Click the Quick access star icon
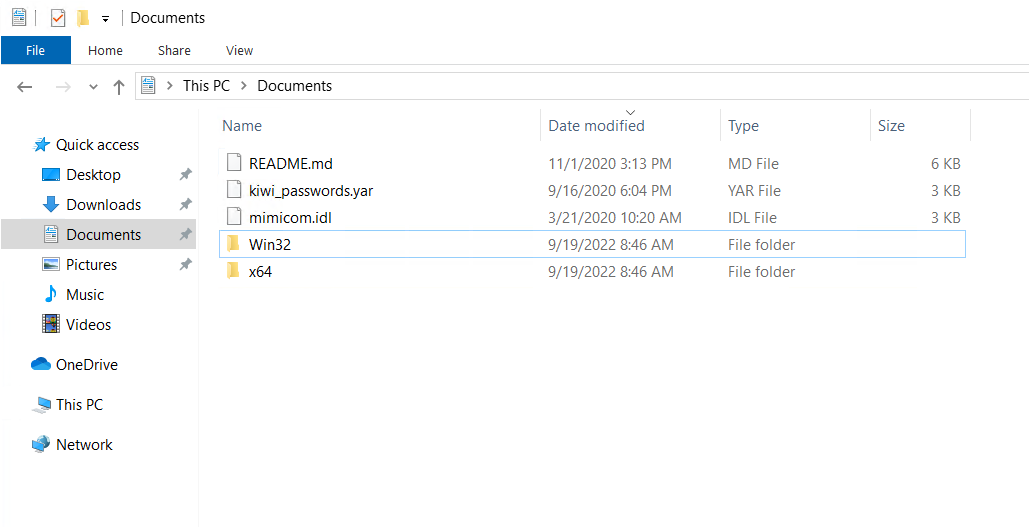This screenshot has height=527, width=1029. click(x=41, y=145)
